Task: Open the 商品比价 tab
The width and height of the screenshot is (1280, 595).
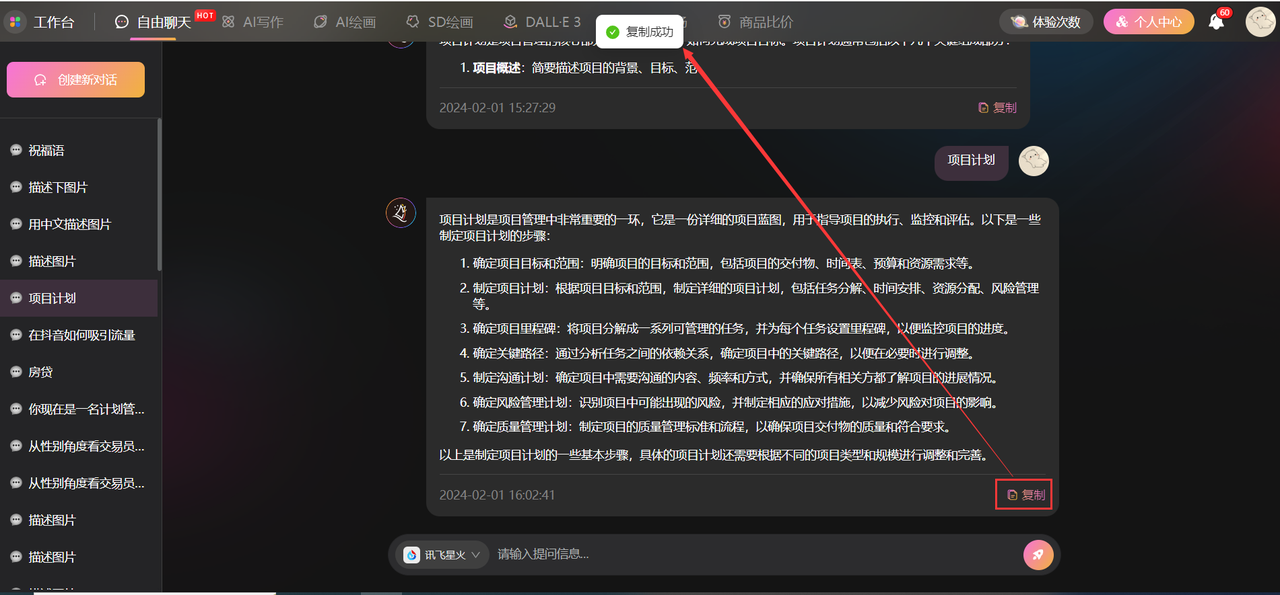Action: pyautogui.click(x=755, y=22)
